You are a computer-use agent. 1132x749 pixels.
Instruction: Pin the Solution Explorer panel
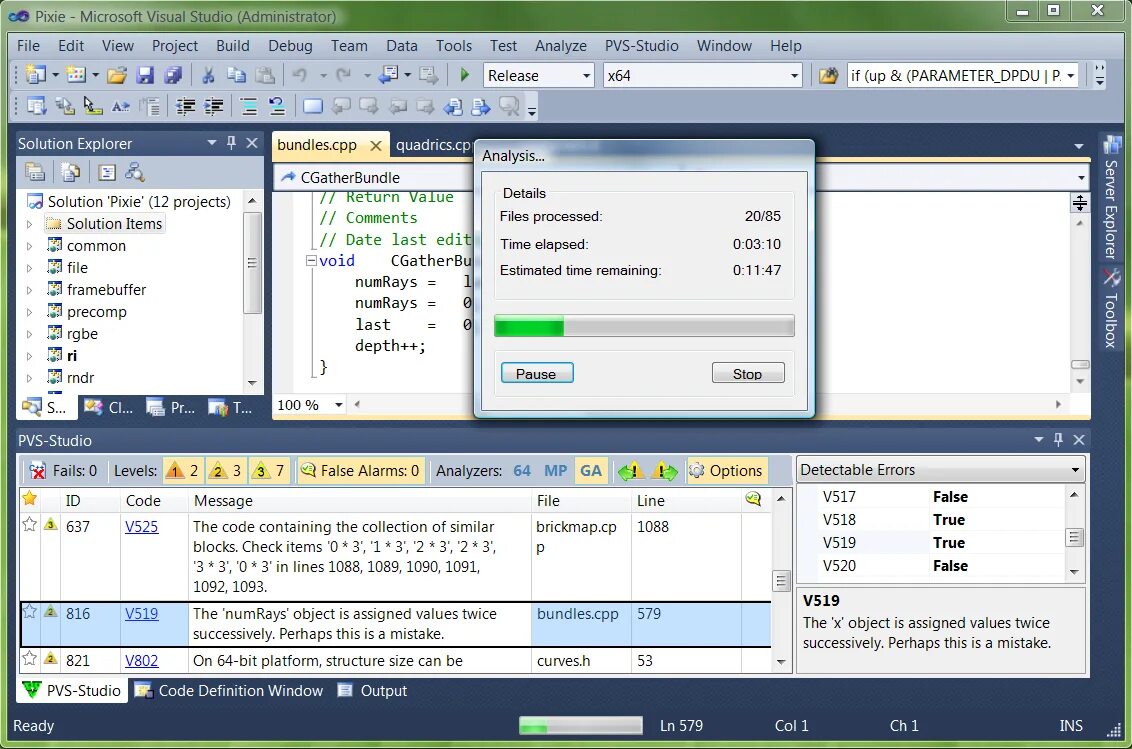[231, 143]
